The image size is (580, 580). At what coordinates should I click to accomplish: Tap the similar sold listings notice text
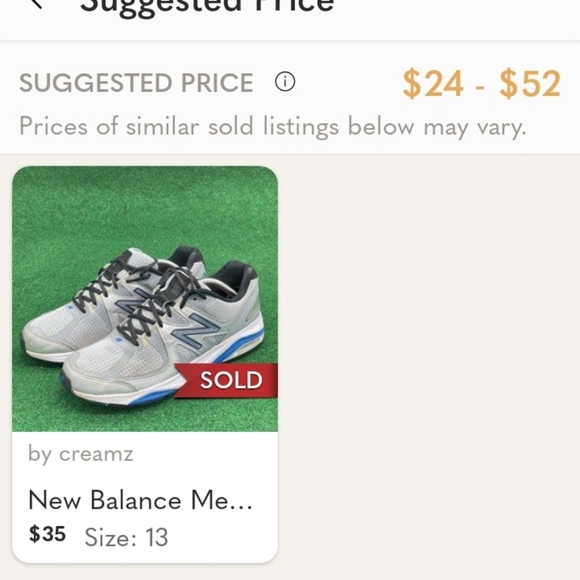click(x=273, y=127)
